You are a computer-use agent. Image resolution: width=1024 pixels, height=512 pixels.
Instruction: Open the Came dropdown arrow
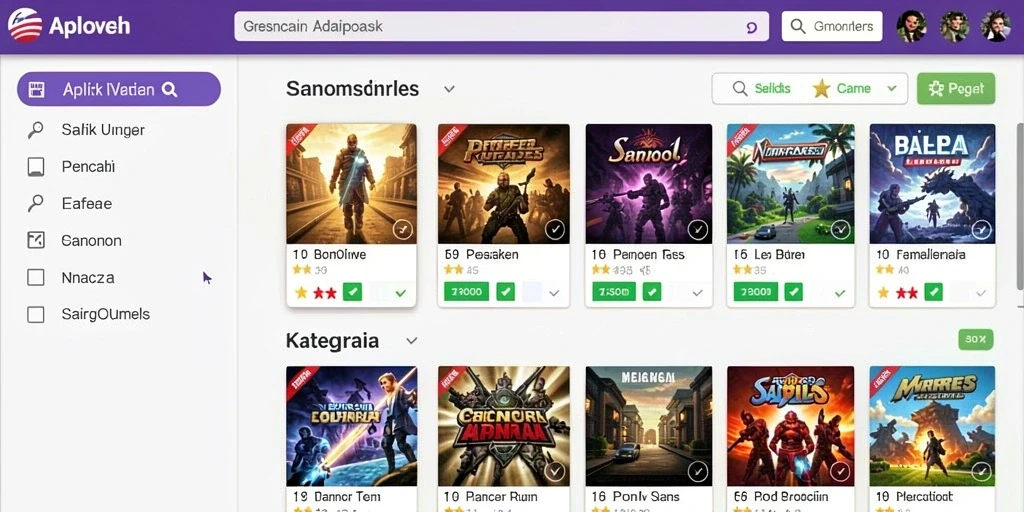[892, 88]
